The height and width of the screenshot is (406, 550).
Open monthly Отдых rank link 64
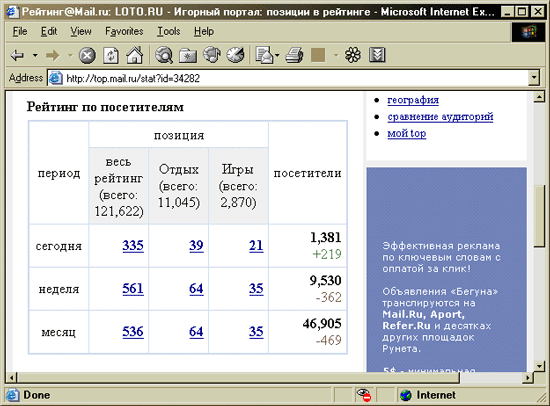point(196,332)
